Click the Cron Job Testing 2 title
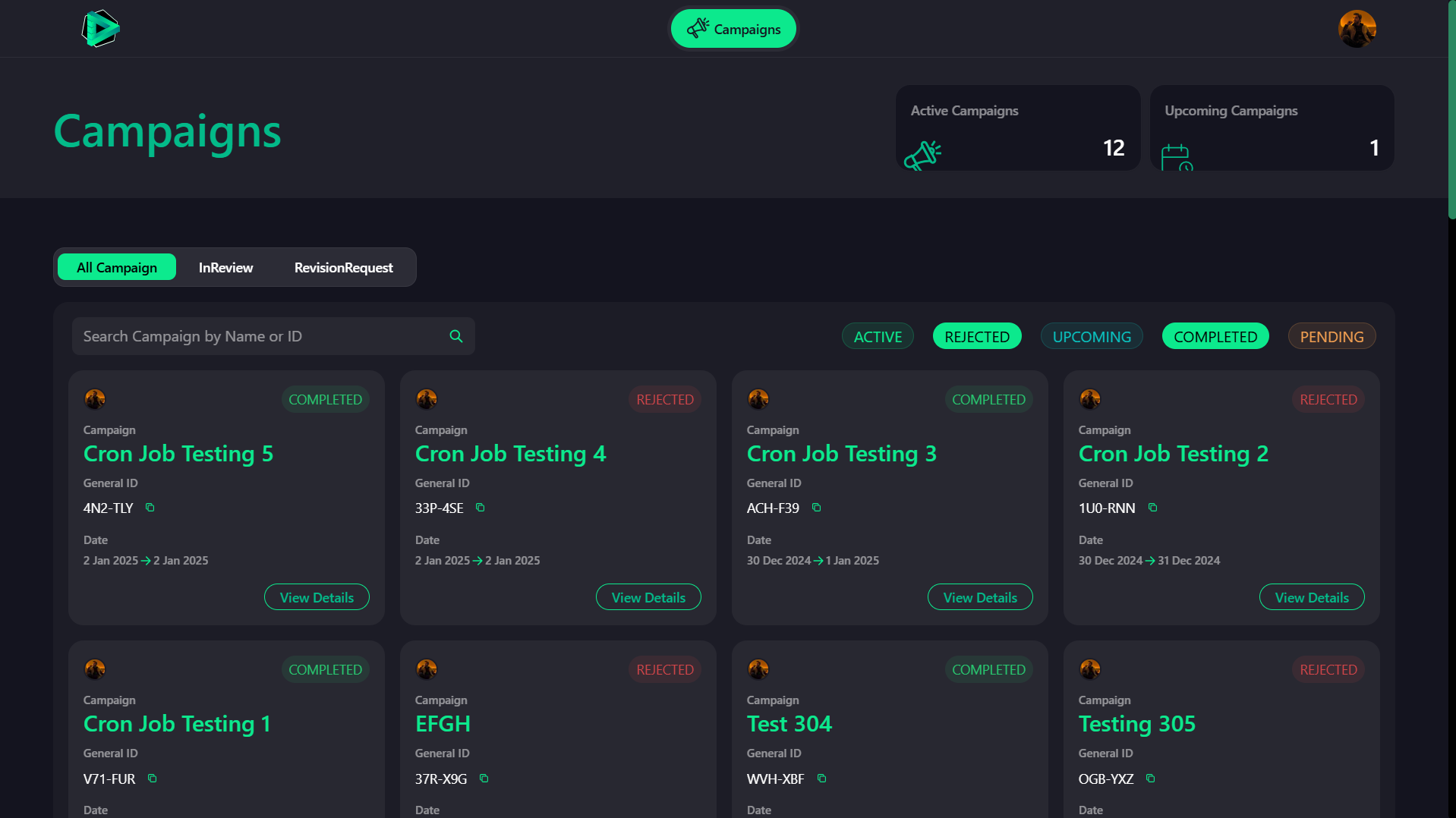Screen dimensions: 1456x818 (x=1174, y=454)
